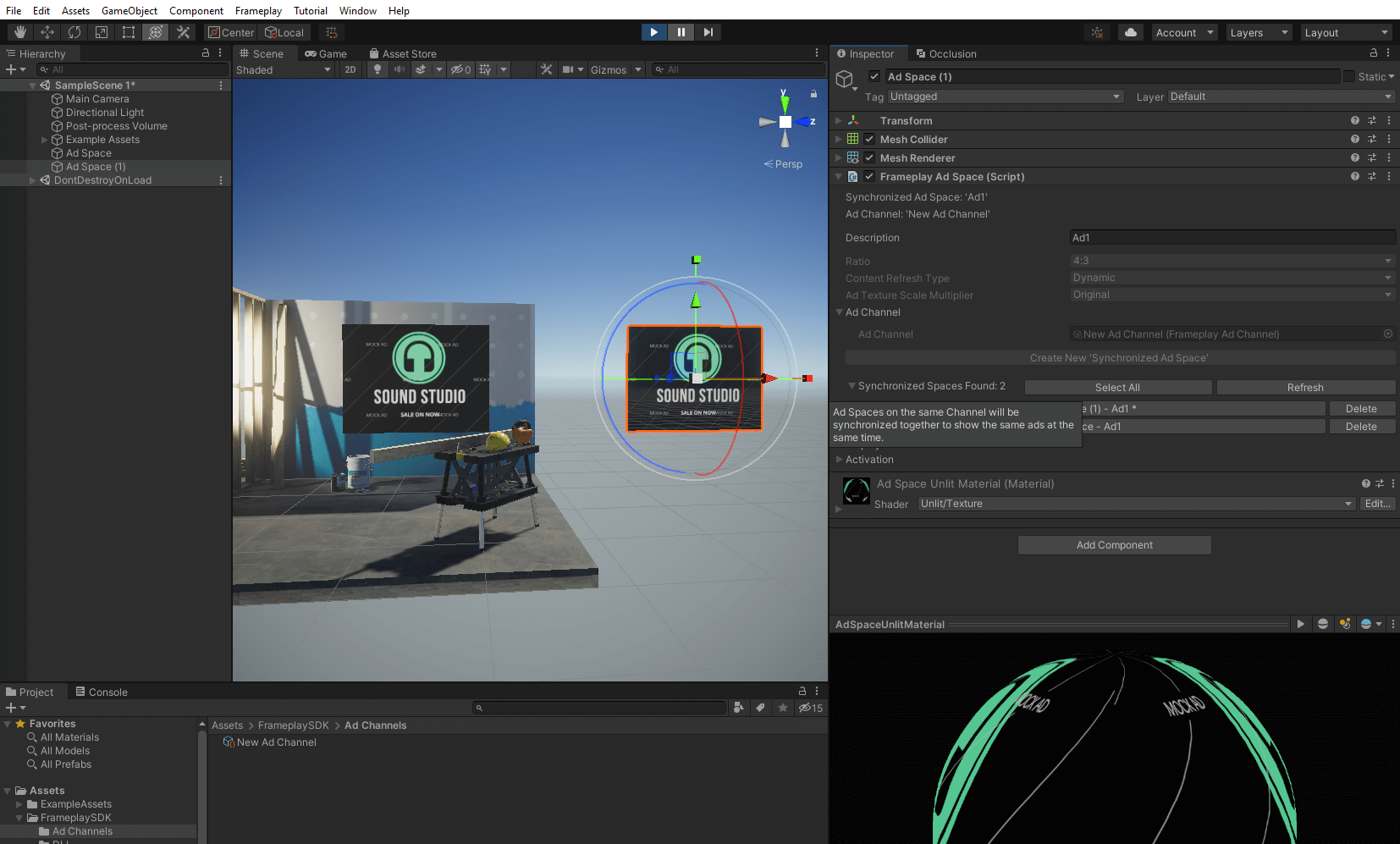This screenshot has width=1400, height=844.
Task: Open the Layout dropdown
Action: [x=1346, y=32]
